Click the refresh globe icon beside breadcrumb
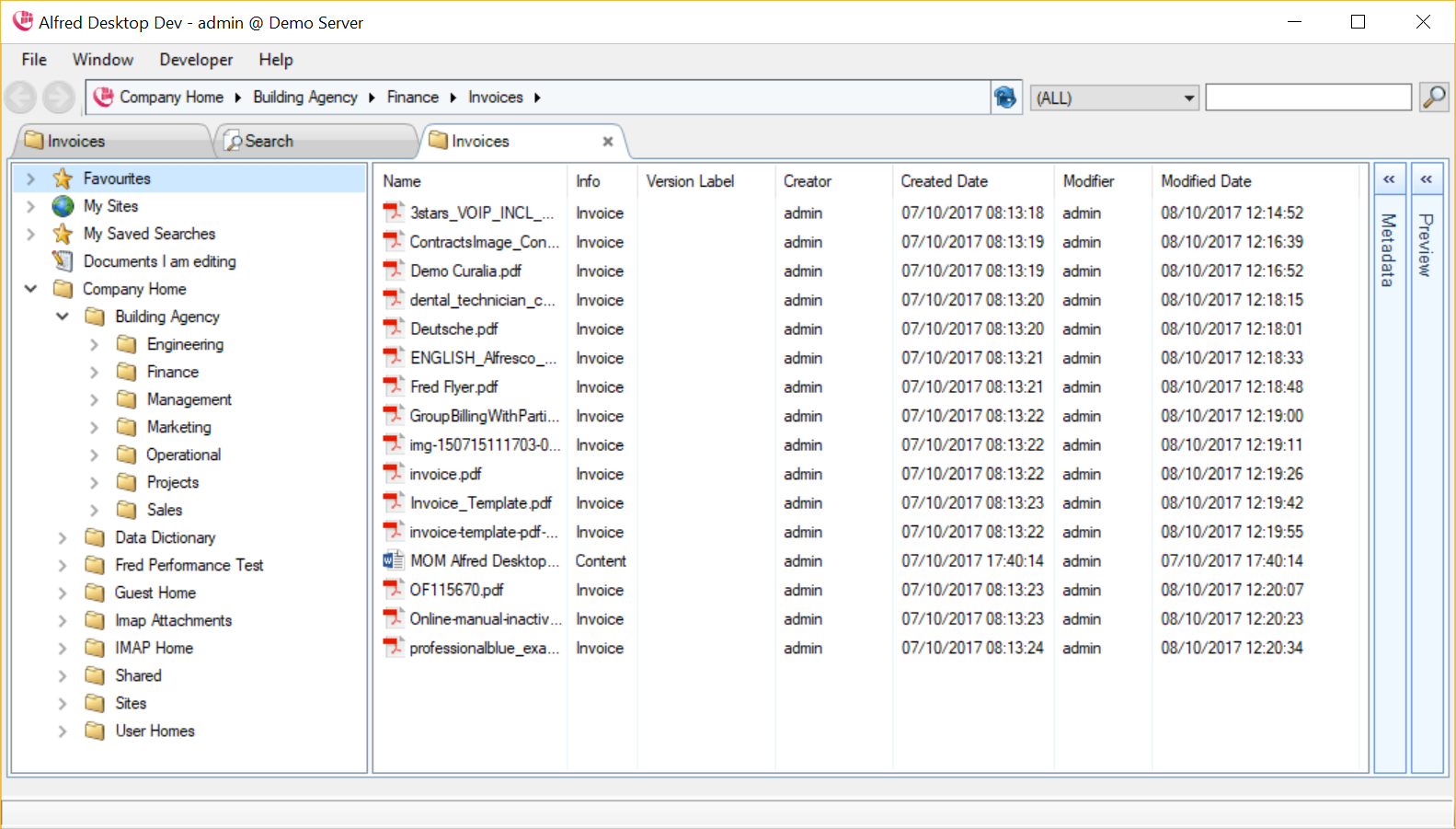The width and height of the screenshot is (1456, 829). [x=1005, y=97]
